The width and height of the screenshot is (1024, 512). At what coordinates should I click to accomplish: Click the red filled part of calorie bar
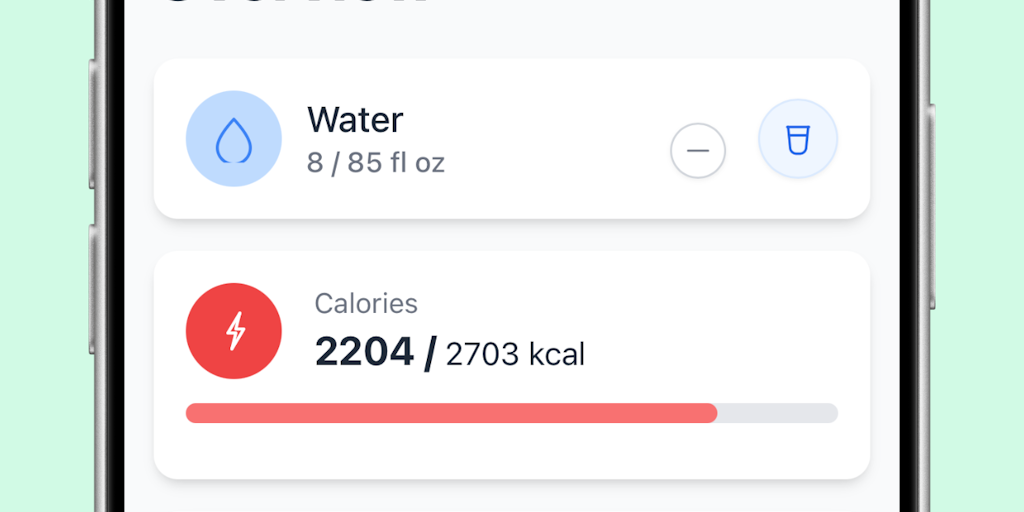[x=450, y=413]
